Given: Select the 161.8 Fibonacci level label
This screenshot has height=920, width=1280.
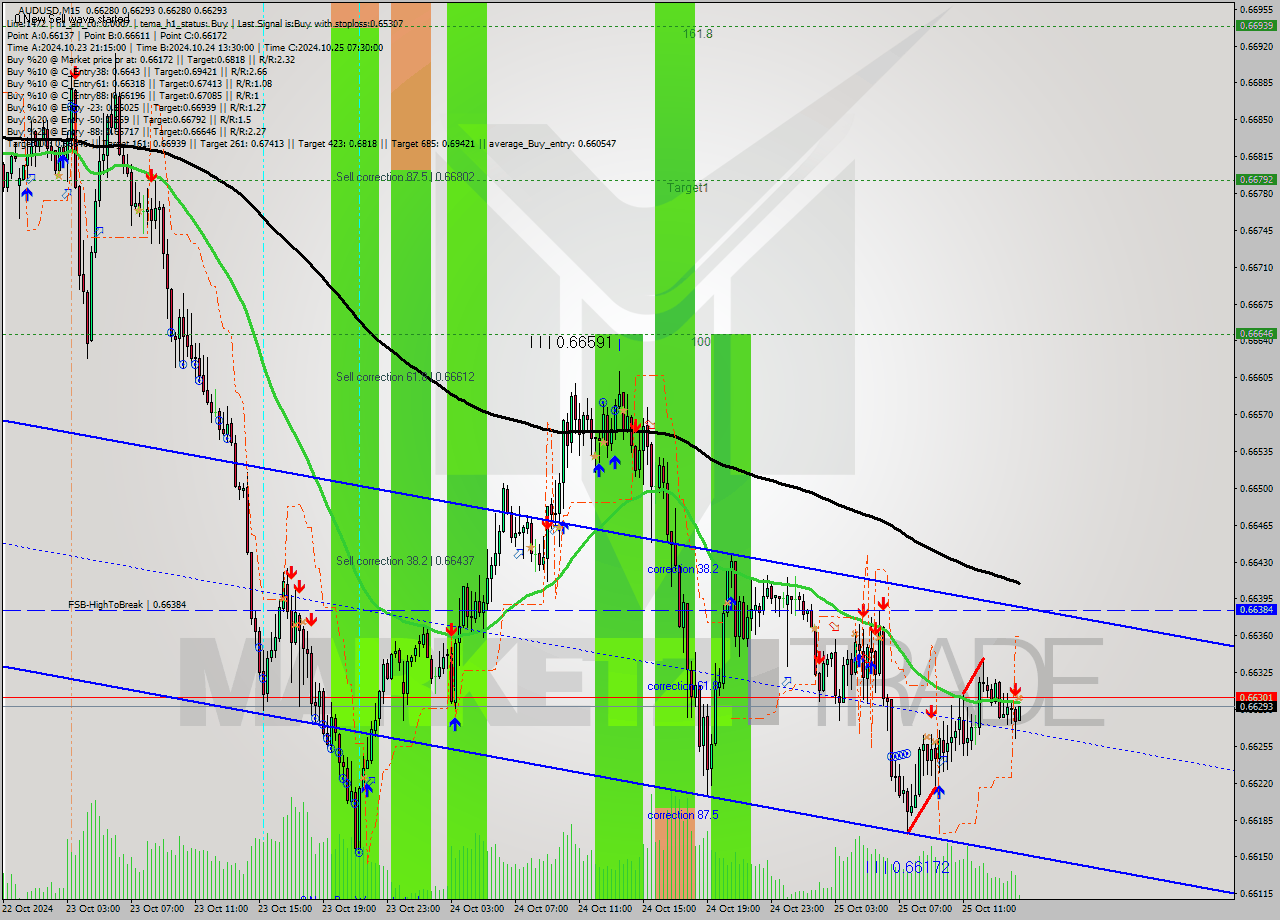Looking at the screenshot, I should [698, 34].
